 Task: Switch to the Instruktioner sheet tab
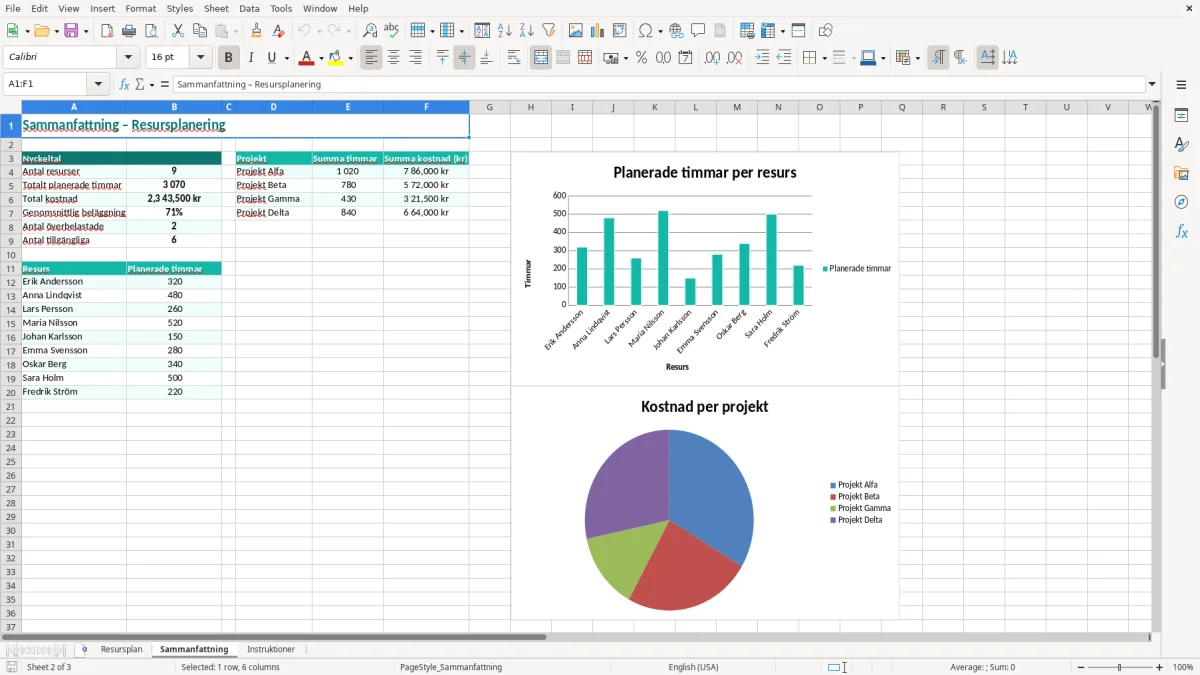point(271,649)
